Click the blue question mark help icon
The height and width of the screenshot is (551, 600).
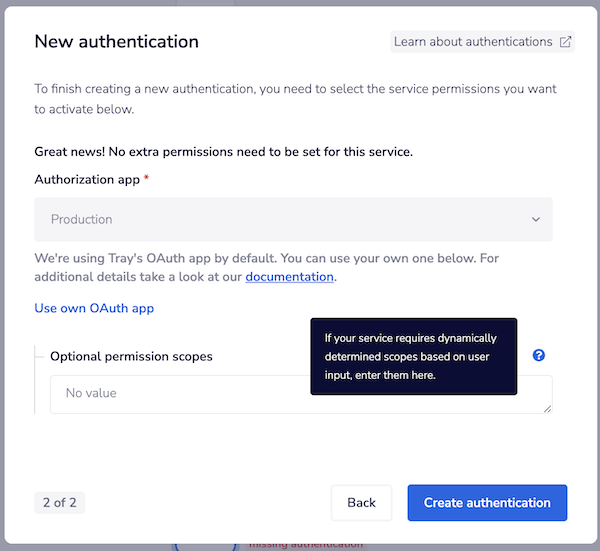pos(539,355)
